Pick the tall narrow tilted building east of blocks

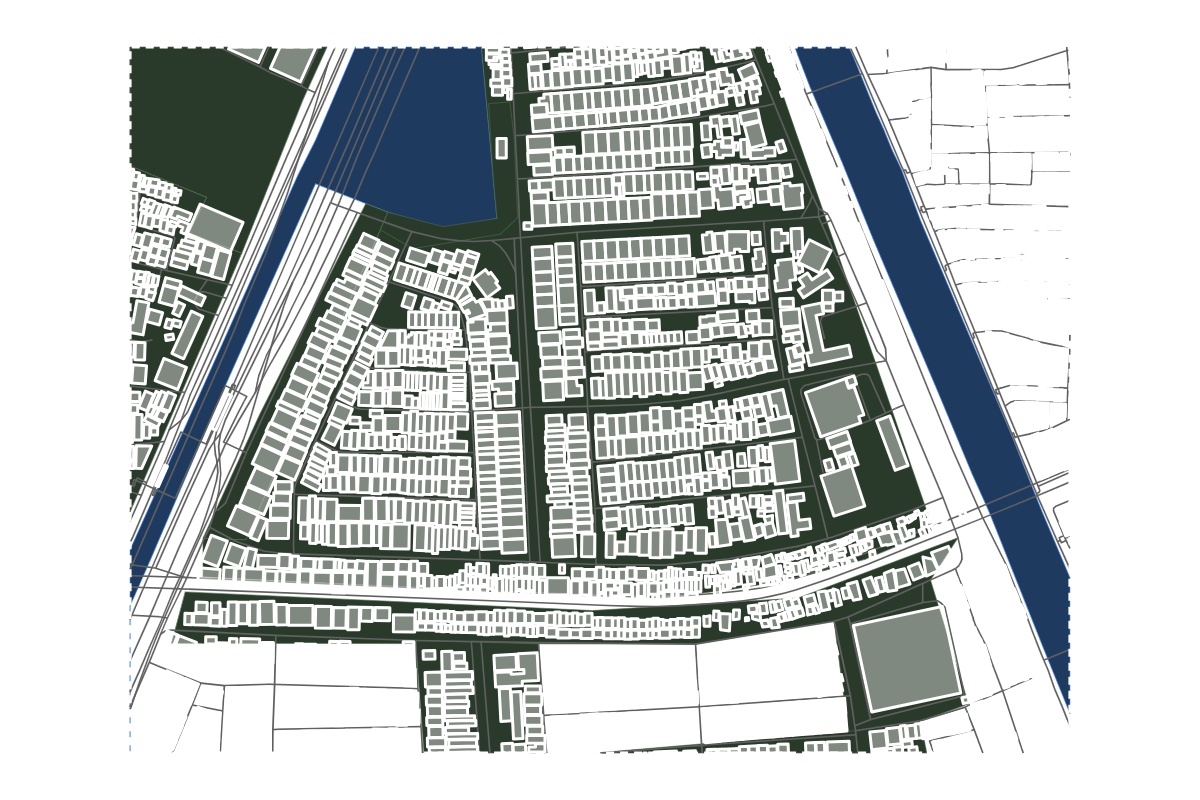[x=893, y=443]
